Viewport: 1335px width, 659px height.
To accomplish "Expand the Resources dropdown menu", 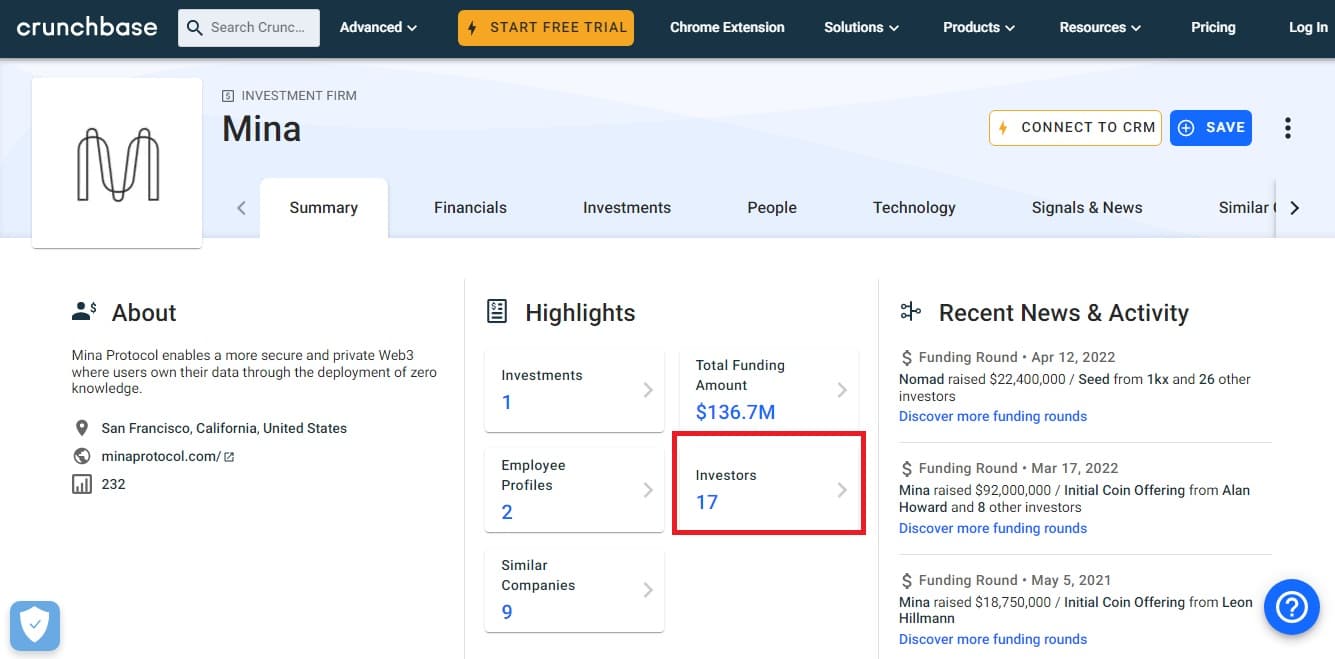I will (x=1101, y=27).
